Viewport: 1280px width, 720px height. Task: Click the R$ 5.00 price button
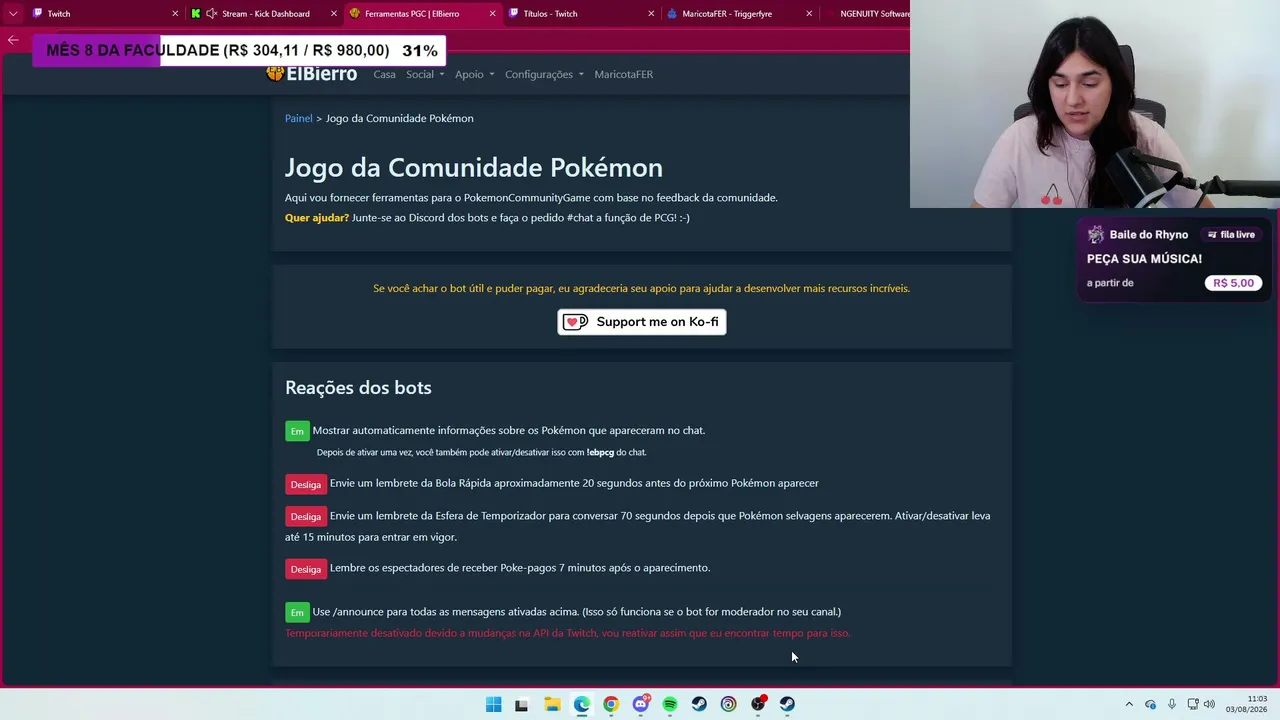pyautogui.click(x=1233, y=283)
